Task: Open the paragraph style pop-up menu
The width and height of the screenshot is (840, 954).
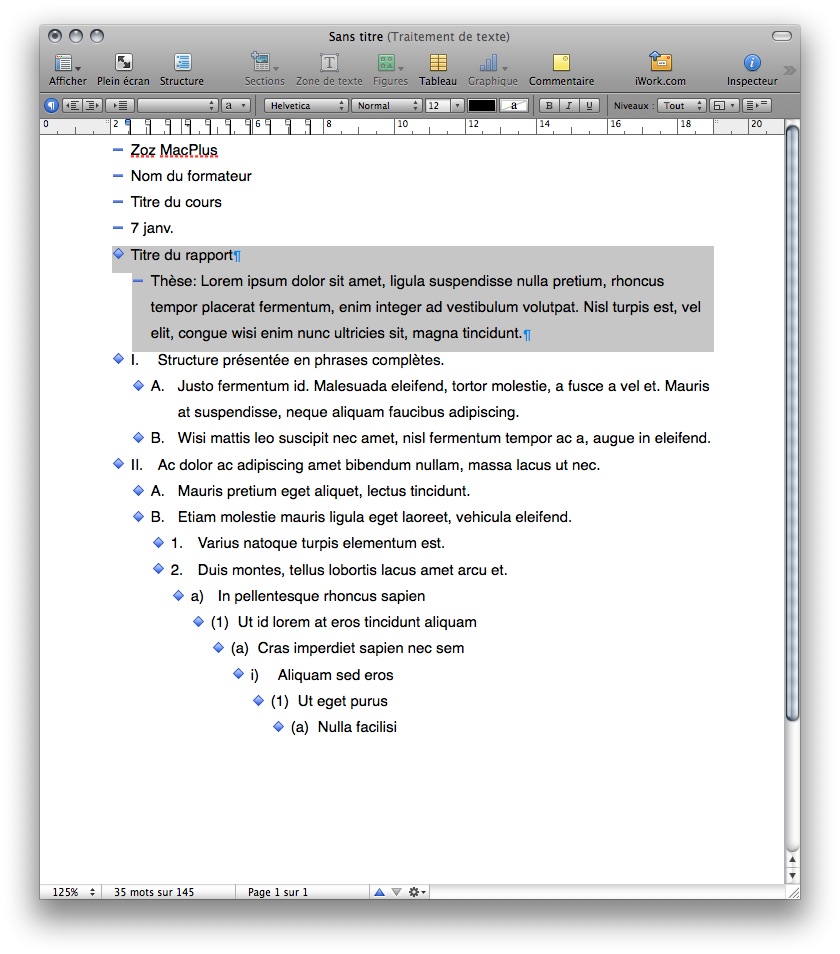Action: [x=177, y=105]
